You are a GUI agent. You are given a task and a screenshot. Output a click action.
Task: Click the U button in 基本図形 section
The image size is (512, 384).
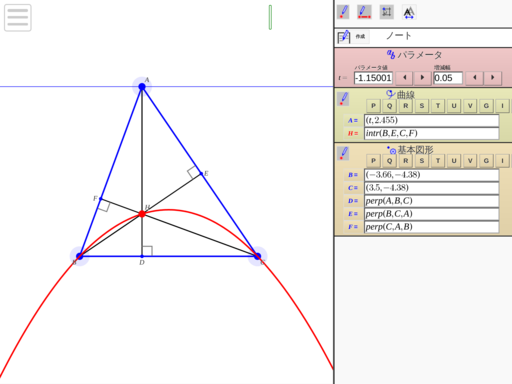point(454,161)
